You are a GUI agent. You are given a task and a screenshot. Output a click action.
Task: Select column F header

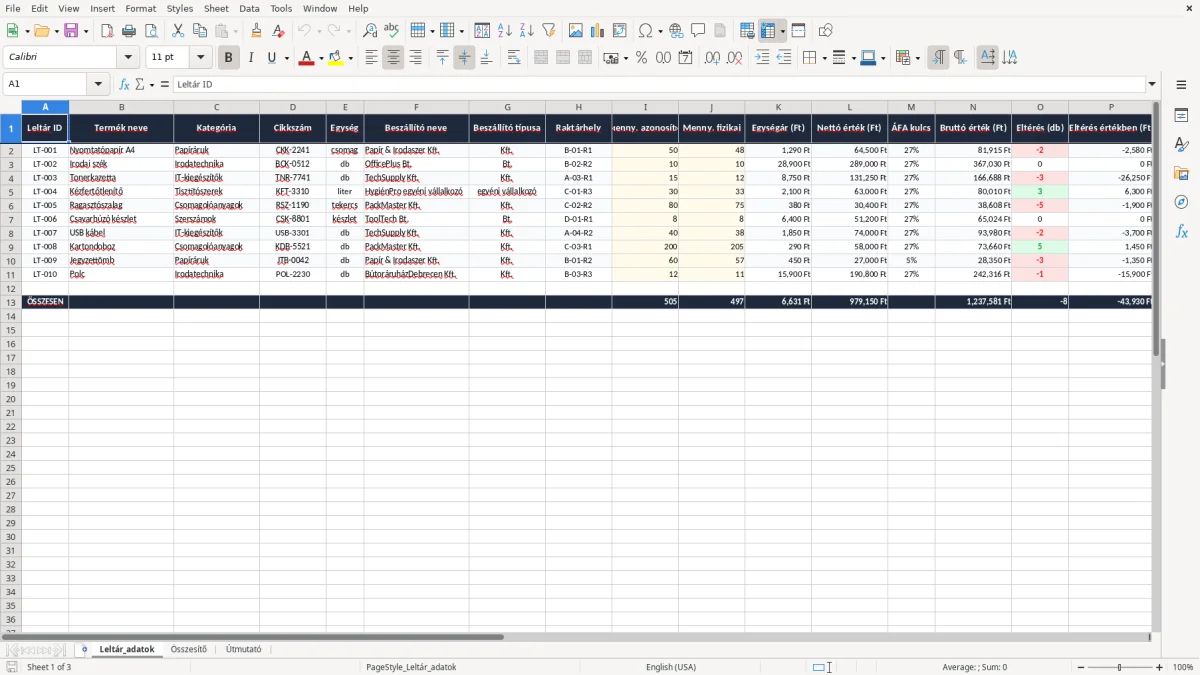click(x=416, y=106)
